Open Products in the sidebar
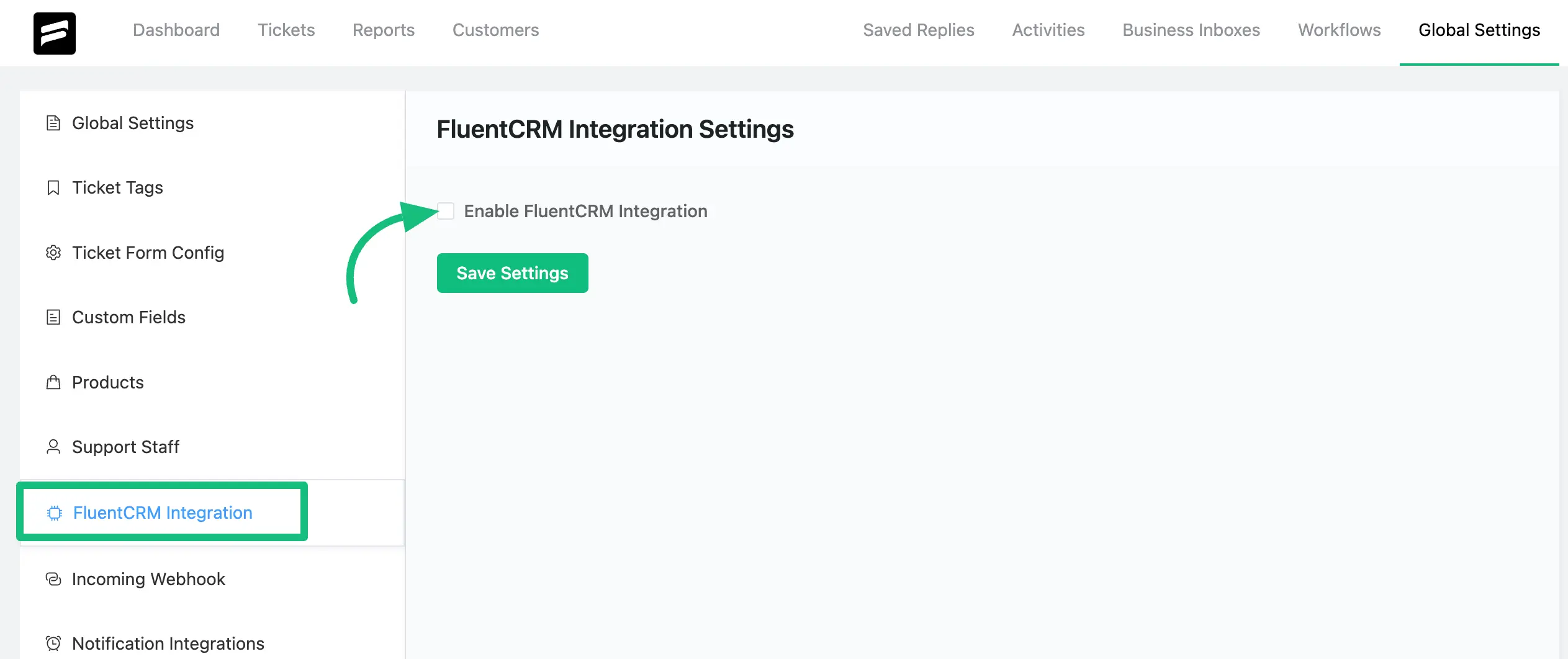The image size is (1568, 659). tap(212, 382)
